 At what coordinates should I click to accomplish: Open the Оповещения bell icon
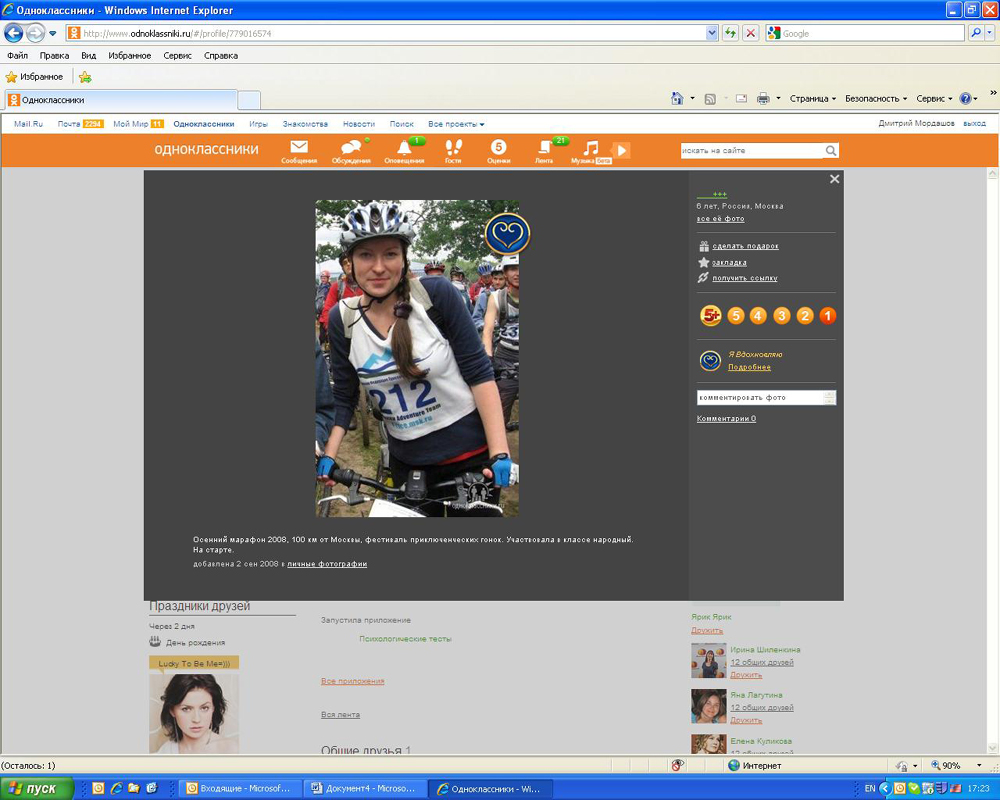404,148
